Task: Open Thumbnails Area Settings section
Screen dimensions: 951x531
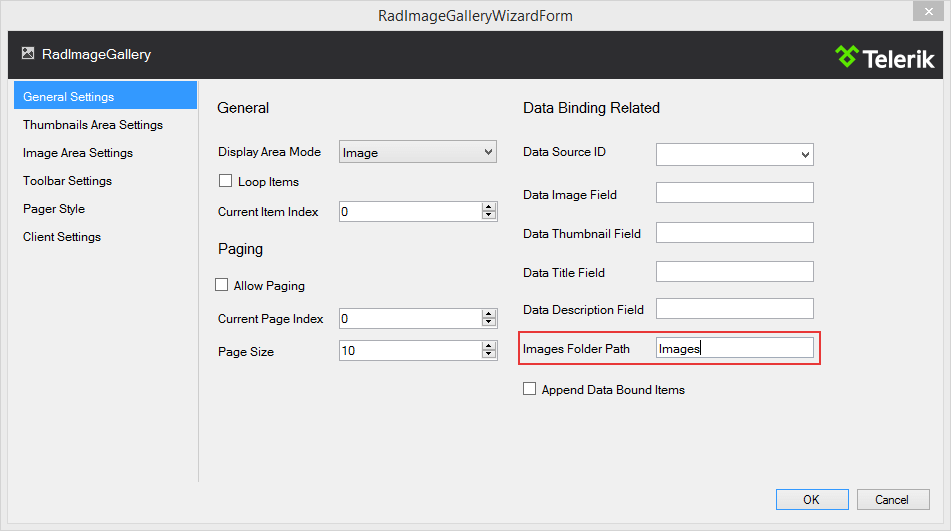Action: (93, 125)
